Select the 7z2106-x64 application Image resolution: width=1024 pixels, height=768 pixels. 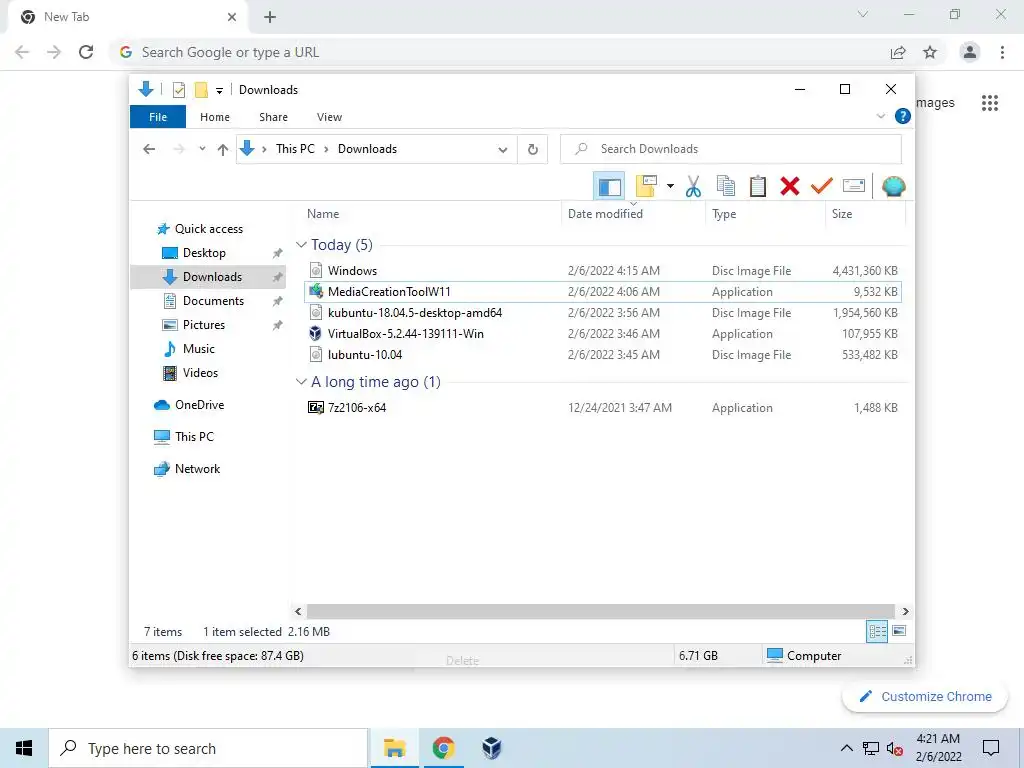point(603,408)
